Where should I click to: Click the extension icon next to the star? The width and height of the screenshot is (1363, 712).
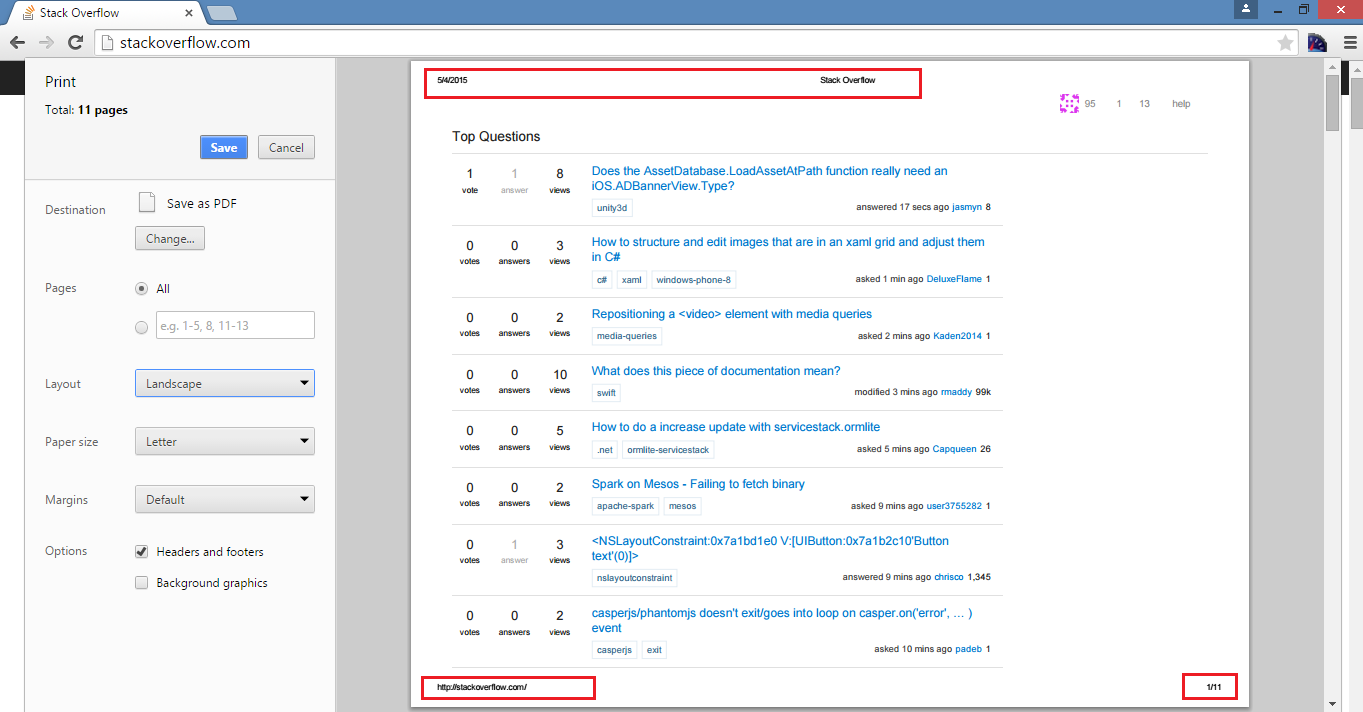pyautogui.click(x=1318, y=43)
